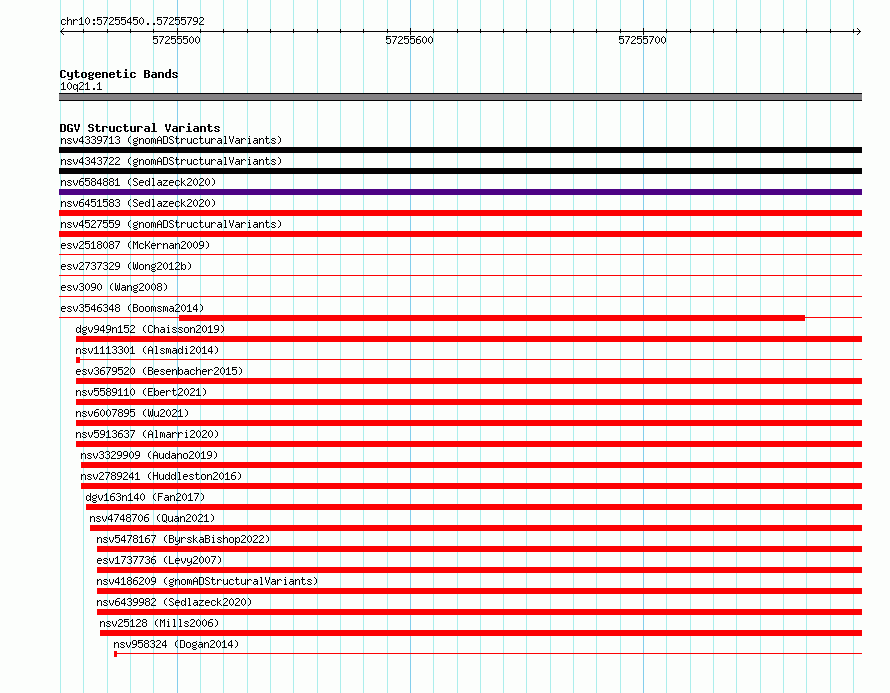This screenshot has width=890, height=693.
Task: Open the esv2737329 (Wong2012b) variant
Action: pos(126,266)
